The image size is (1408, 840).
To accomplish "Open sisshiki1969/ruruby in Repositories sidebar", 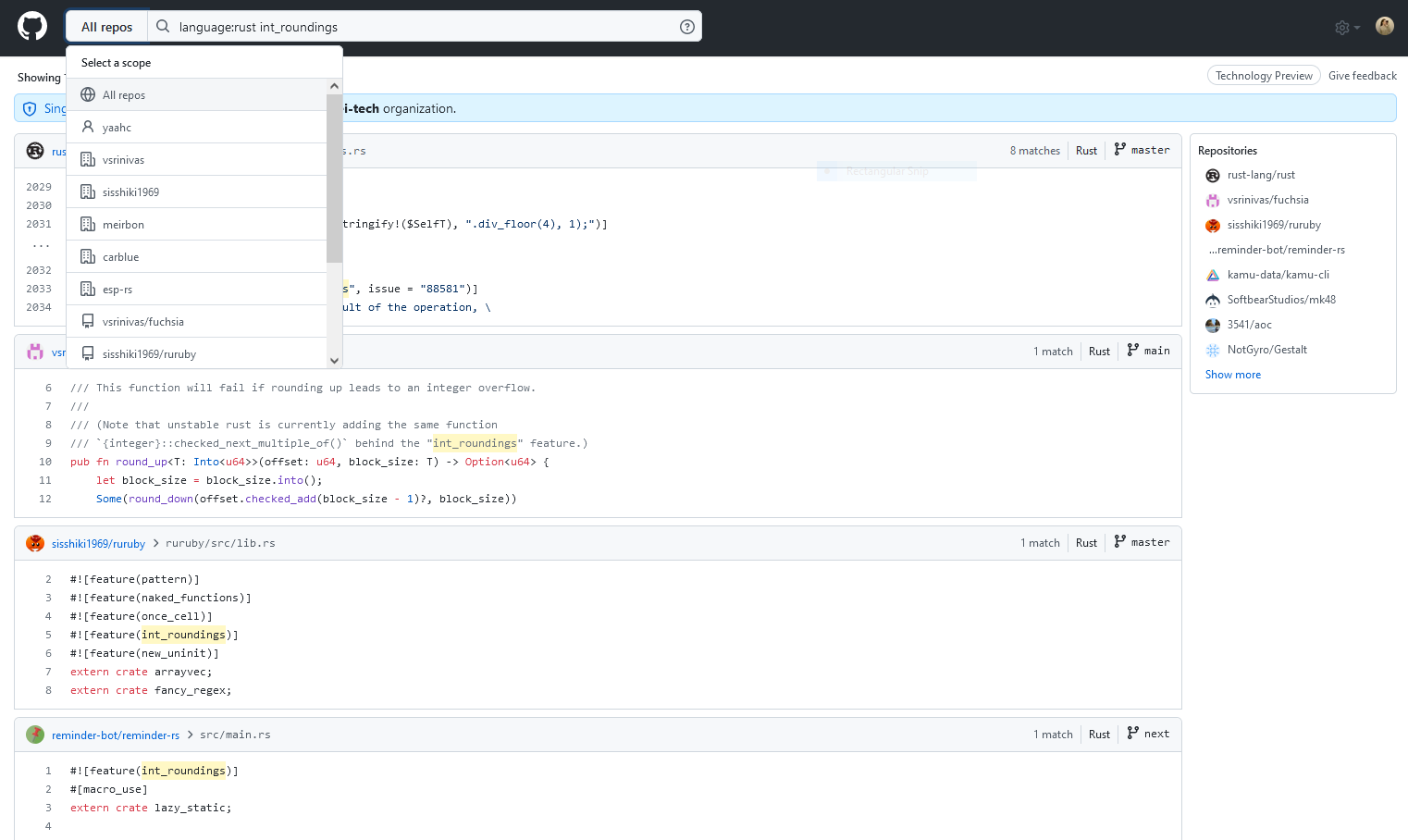I will pos(1274,225).
